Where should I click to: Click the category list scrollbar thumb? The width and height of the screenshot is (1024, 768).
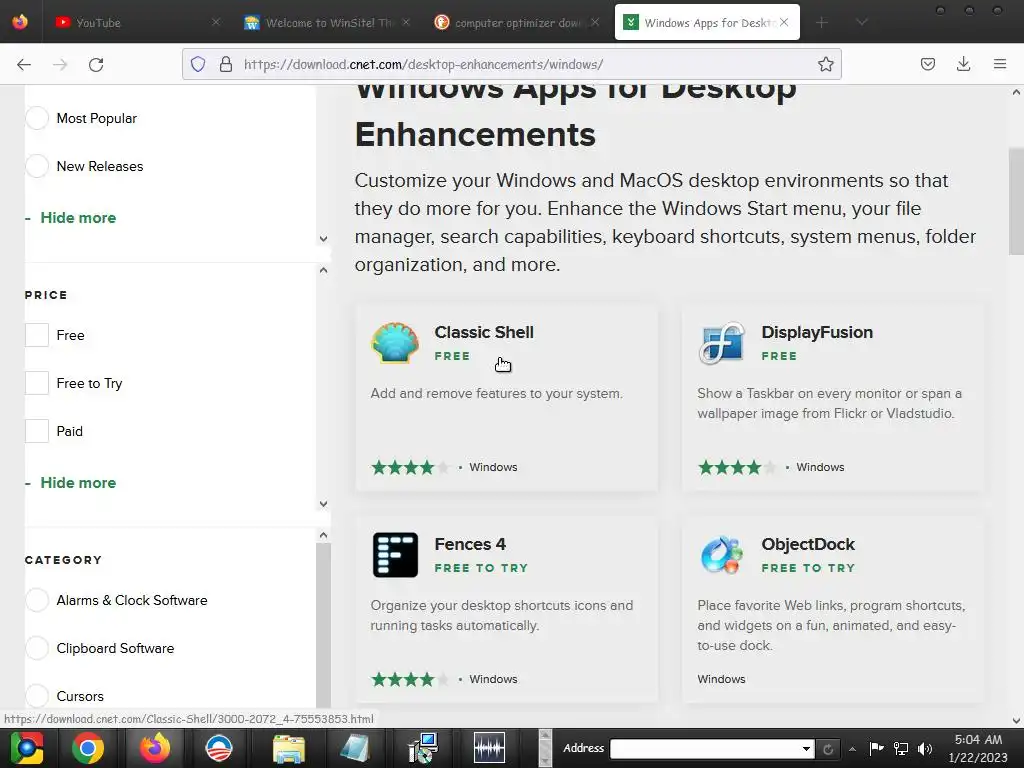click(323, 624)
